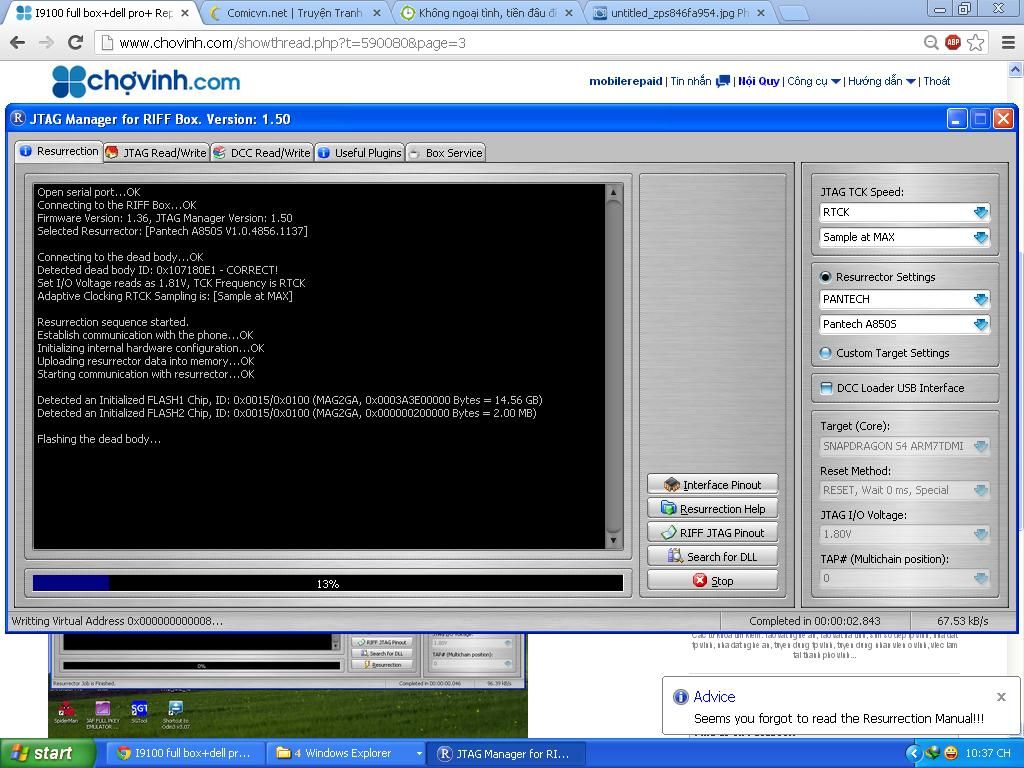
Task: Click the RIFF JTAG Pinout icon
Action: pyautogui.click(x=668, y=533)
